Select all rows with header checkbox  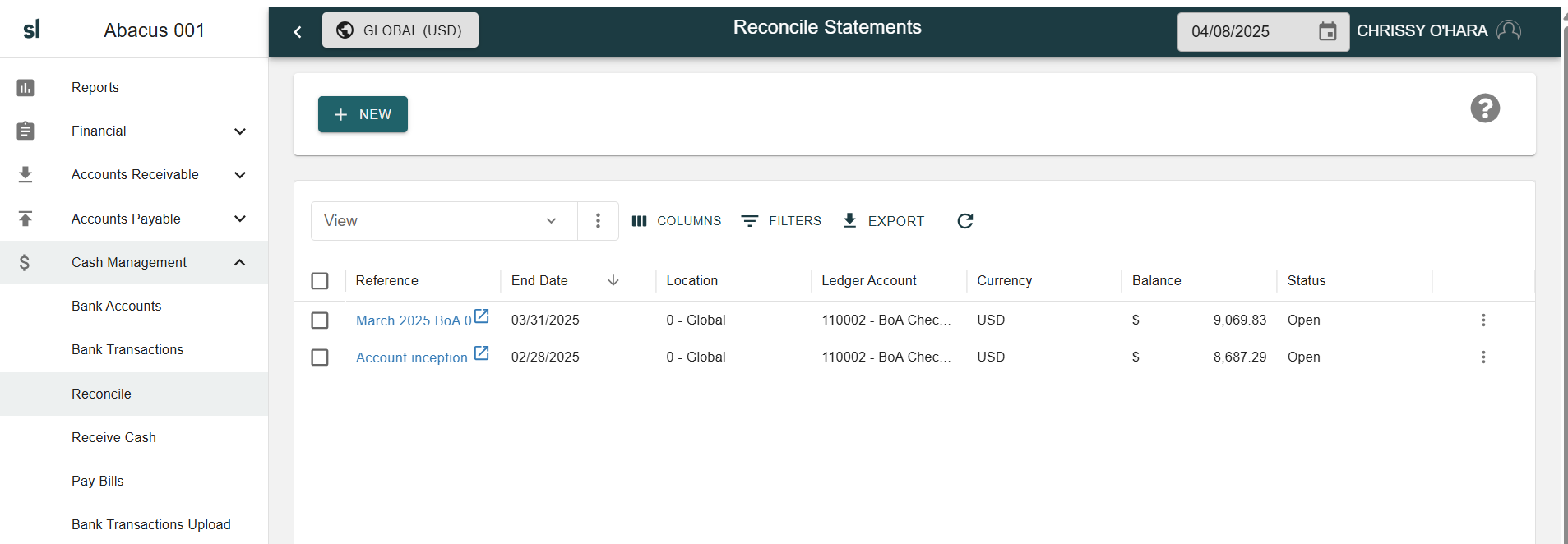[x=320, y=281]
